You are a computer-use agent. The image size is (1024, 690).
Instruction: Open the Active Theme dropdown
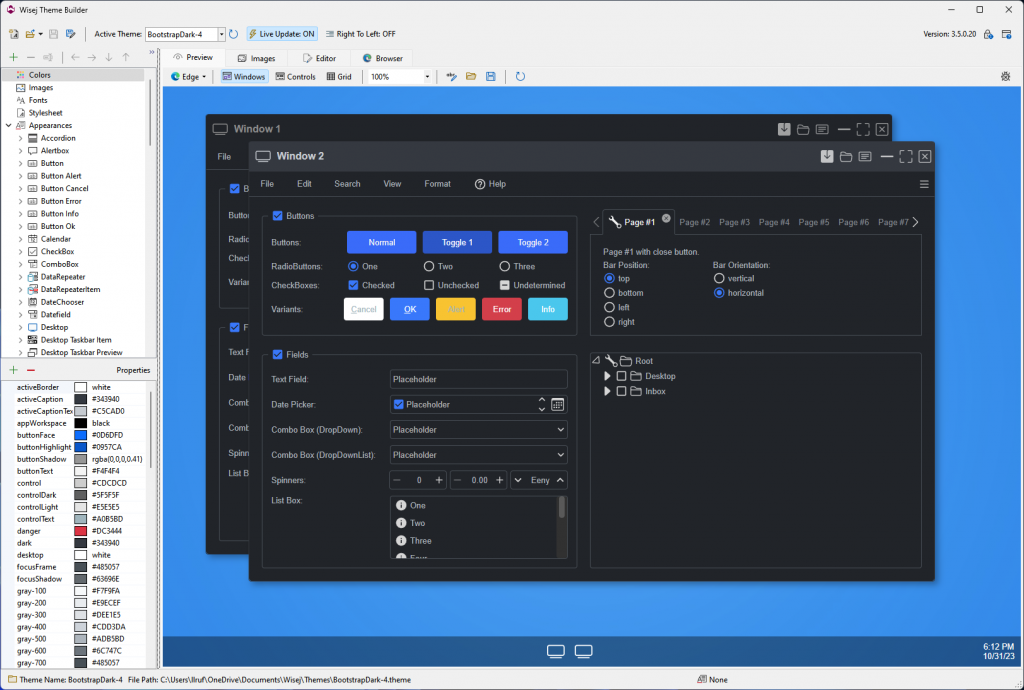pyautogui.click(x=222, y=34)
